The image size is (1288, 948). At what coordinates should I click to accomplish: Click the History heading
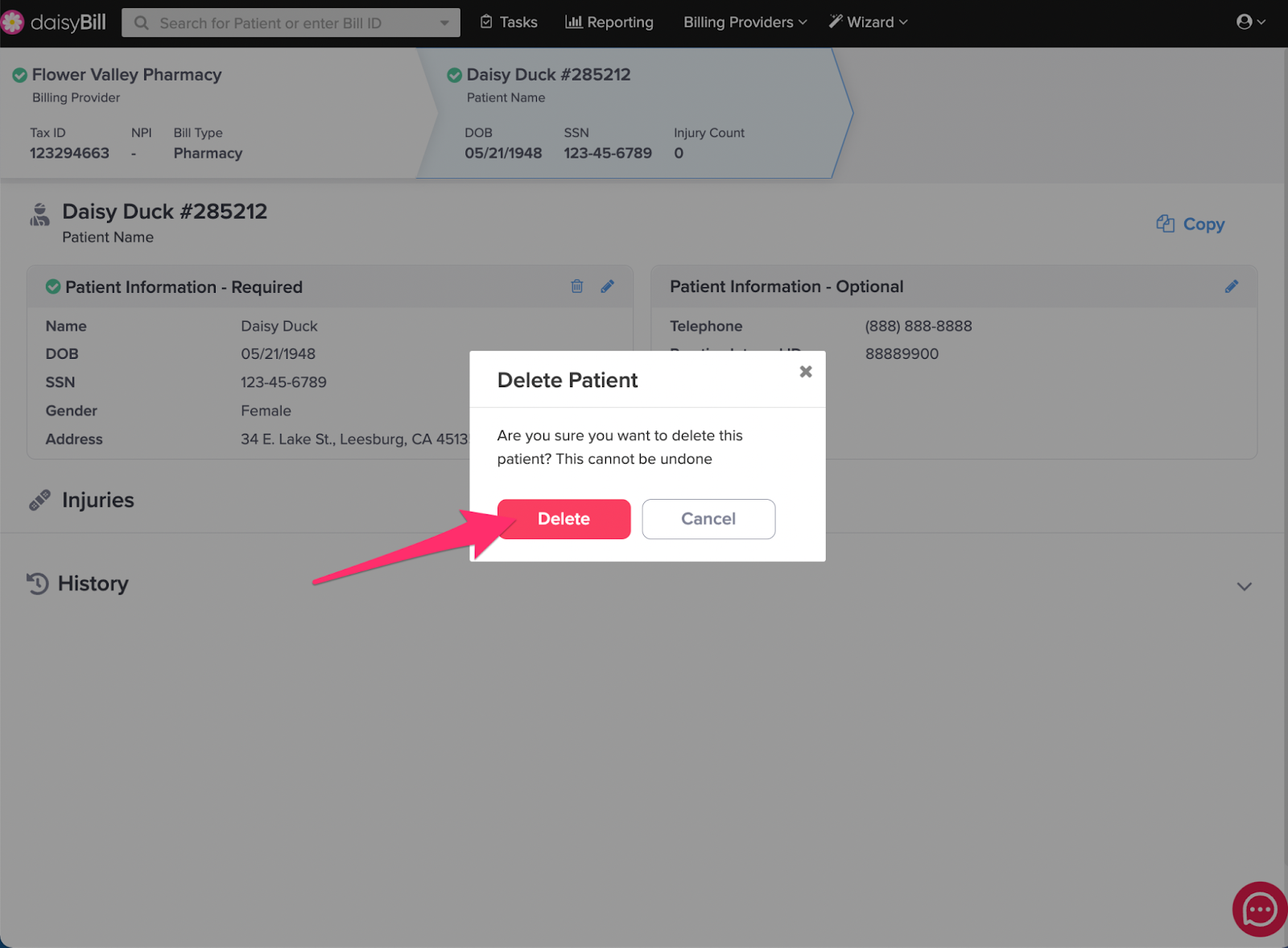[x=93, y=583]
